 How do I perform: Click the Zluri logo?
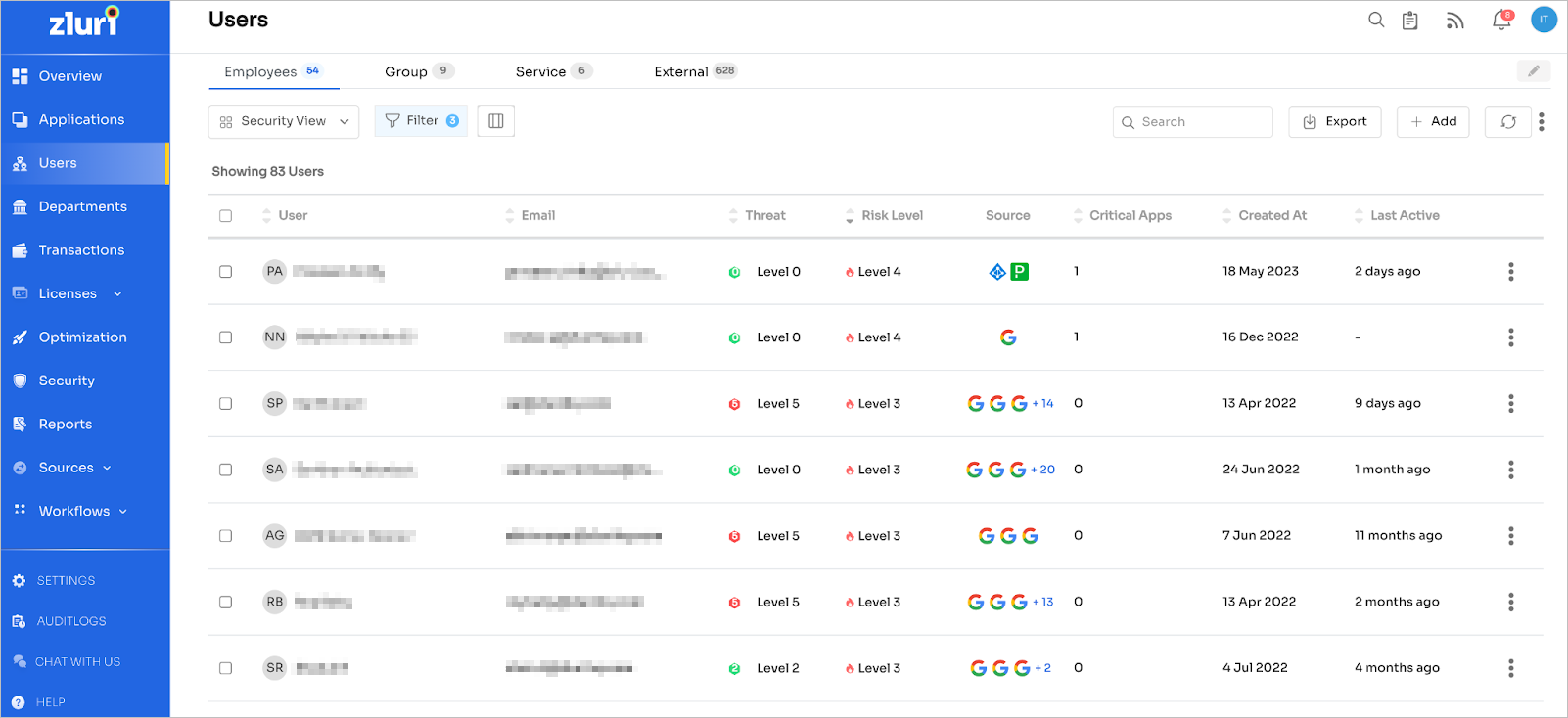tap(84, 22)
